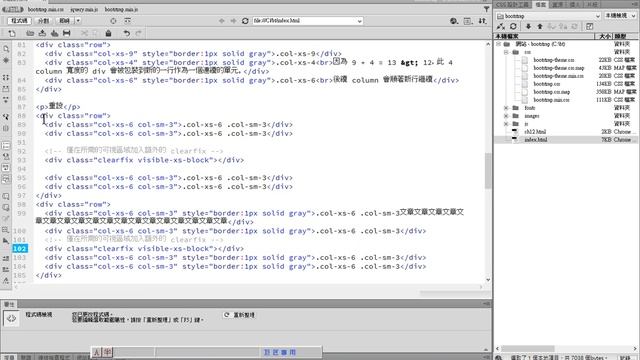Image resolution: width=640 pixels, height=360 pixels.
Task: Click the Files panel horizontal scrollbar
Action: coord(528,349)
